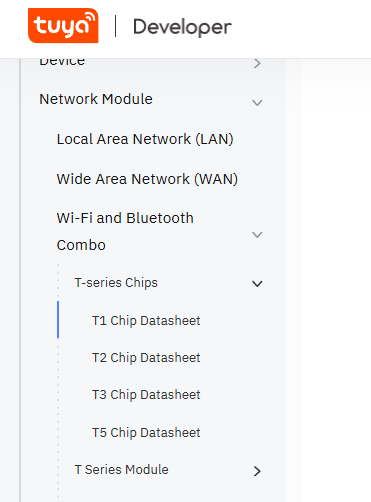
Task: Click the sidebar's left vertical scroll bar
Action: click(x=21, y=280)
